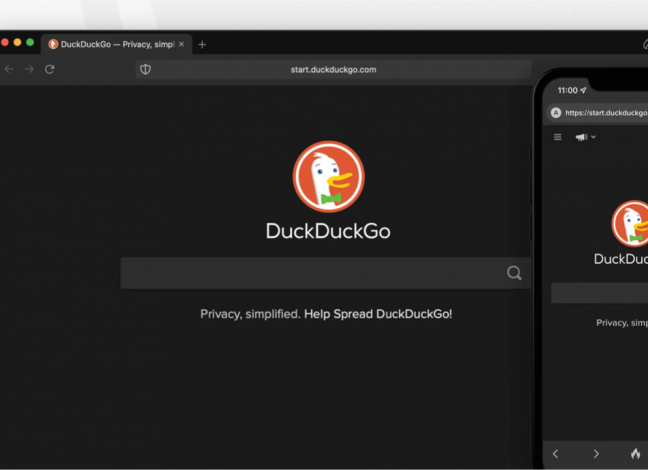Click the start.duckduckgo.com address bar
This screenshot has height=470, width=648.
point(333,69)
